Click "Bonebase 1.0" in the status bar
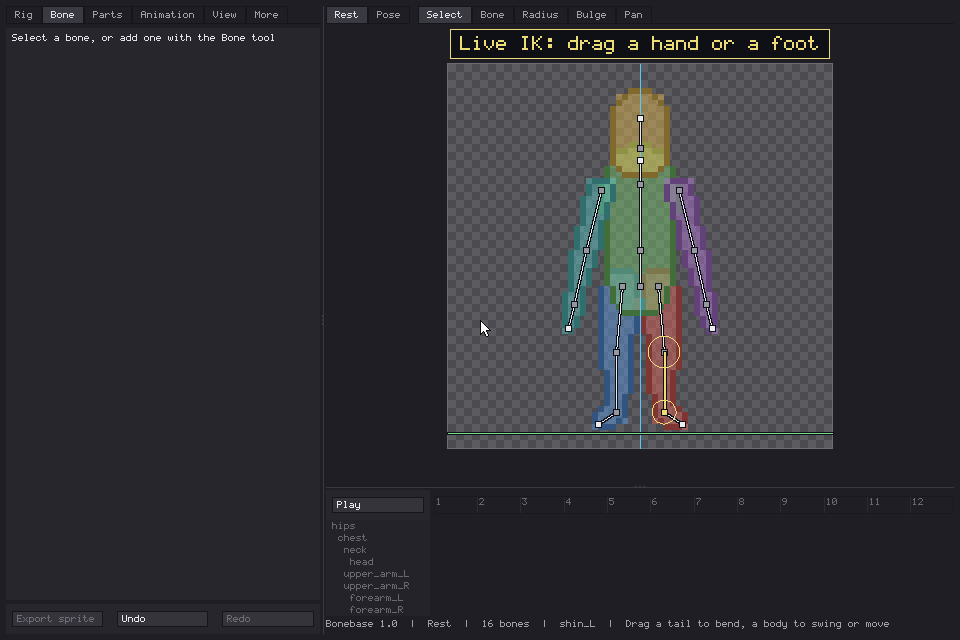960x640 pixels. pyautogui.click(x=361, y=624)
